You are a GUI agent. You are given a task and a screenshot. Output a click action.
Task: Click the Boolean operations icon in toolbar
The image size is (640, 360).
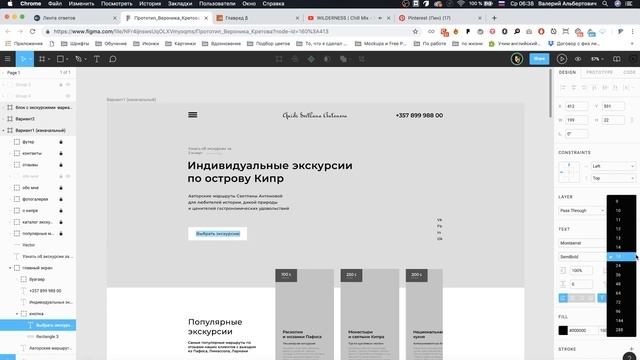[x=343, y=59]
